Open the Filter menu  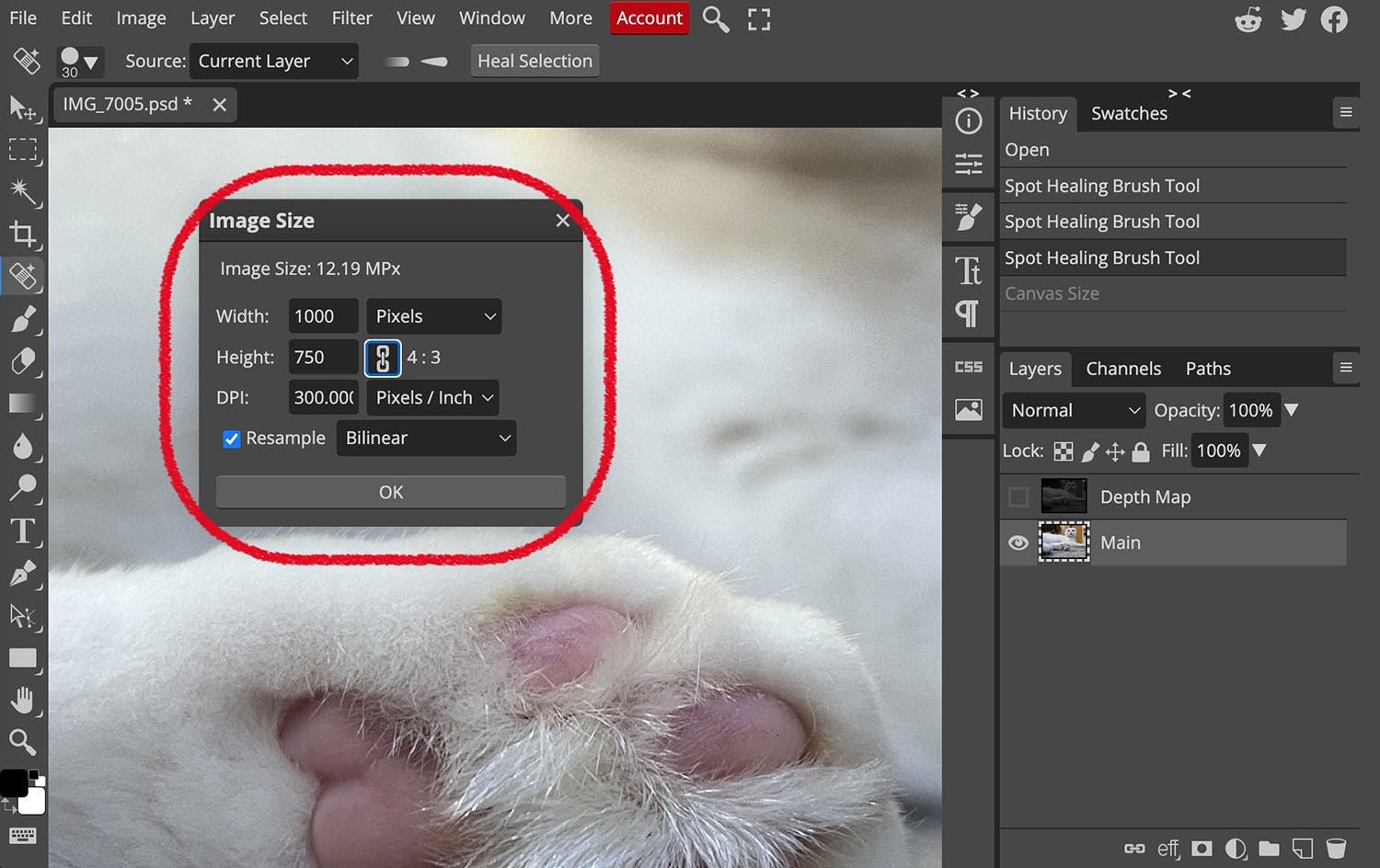click(x=352, y=18)
